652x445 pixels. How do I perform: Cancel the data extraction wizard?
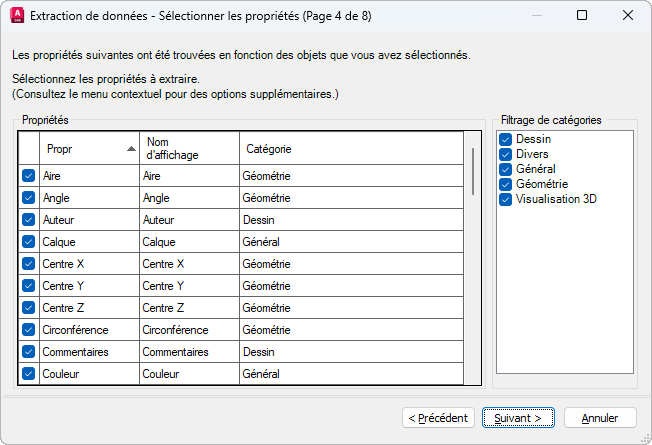tap(600, 417)
